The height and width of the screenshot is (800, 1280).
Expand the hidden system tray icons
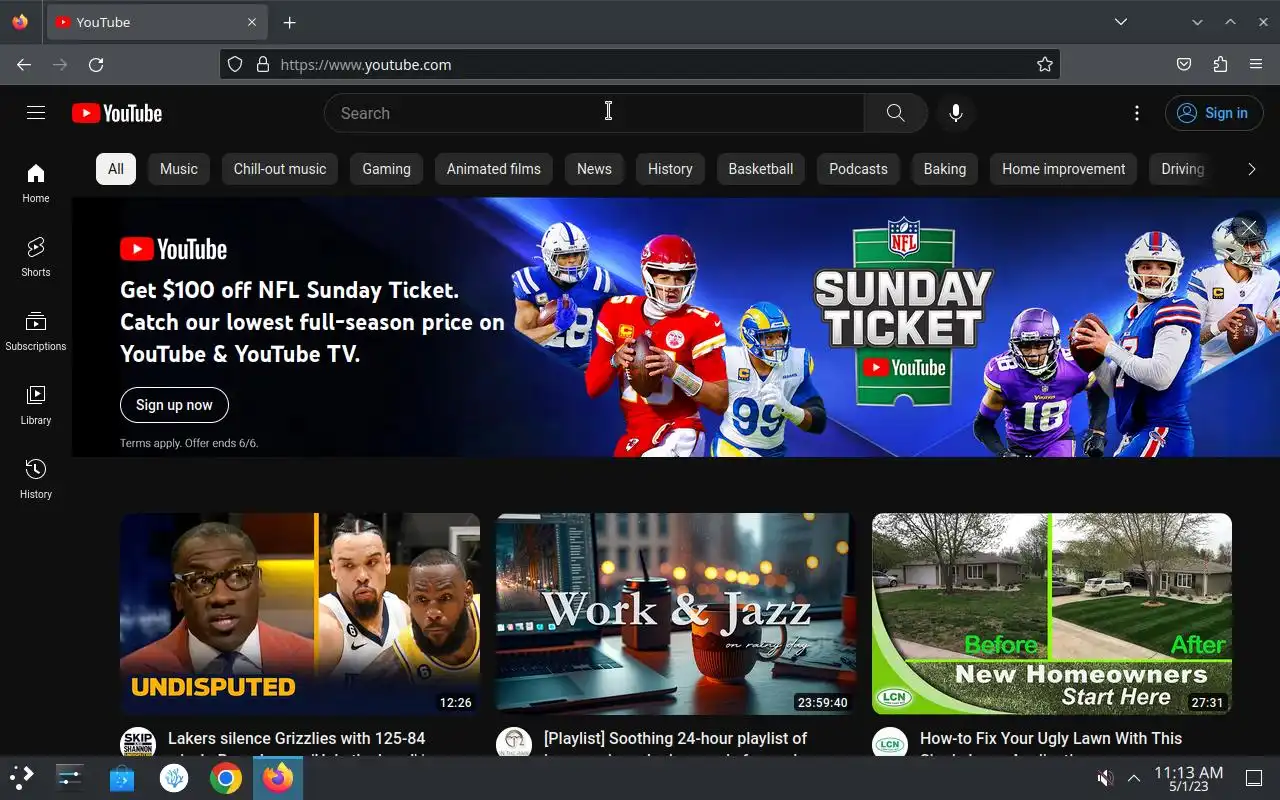[x=1134, y=777]
